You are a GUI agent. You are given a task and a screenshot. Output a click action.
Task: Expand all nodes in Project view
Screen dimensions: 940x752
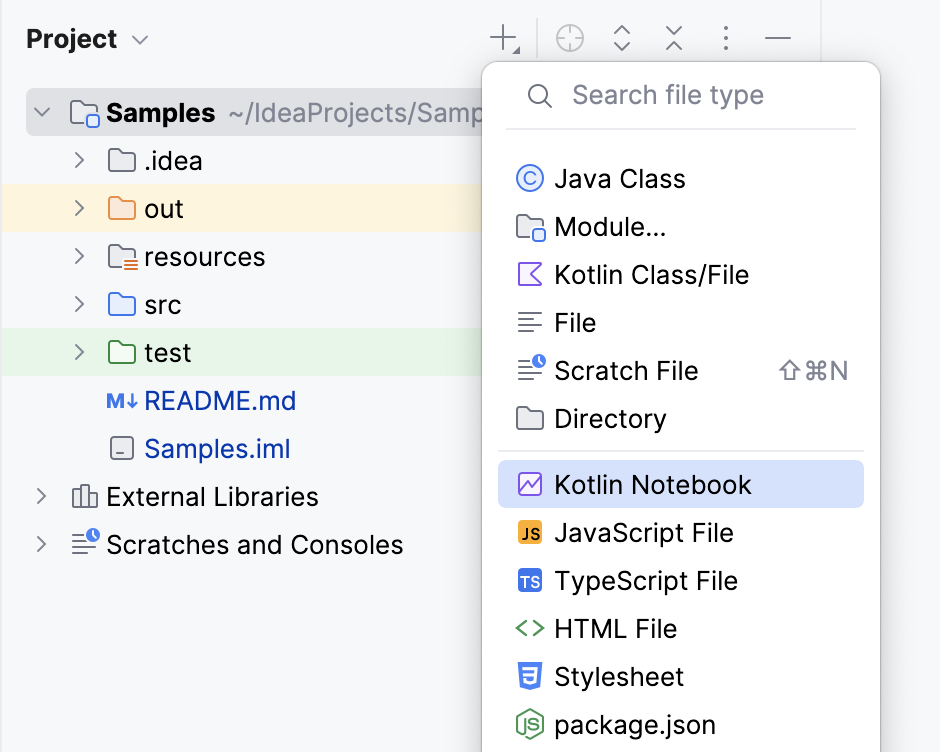pos(621,38)
